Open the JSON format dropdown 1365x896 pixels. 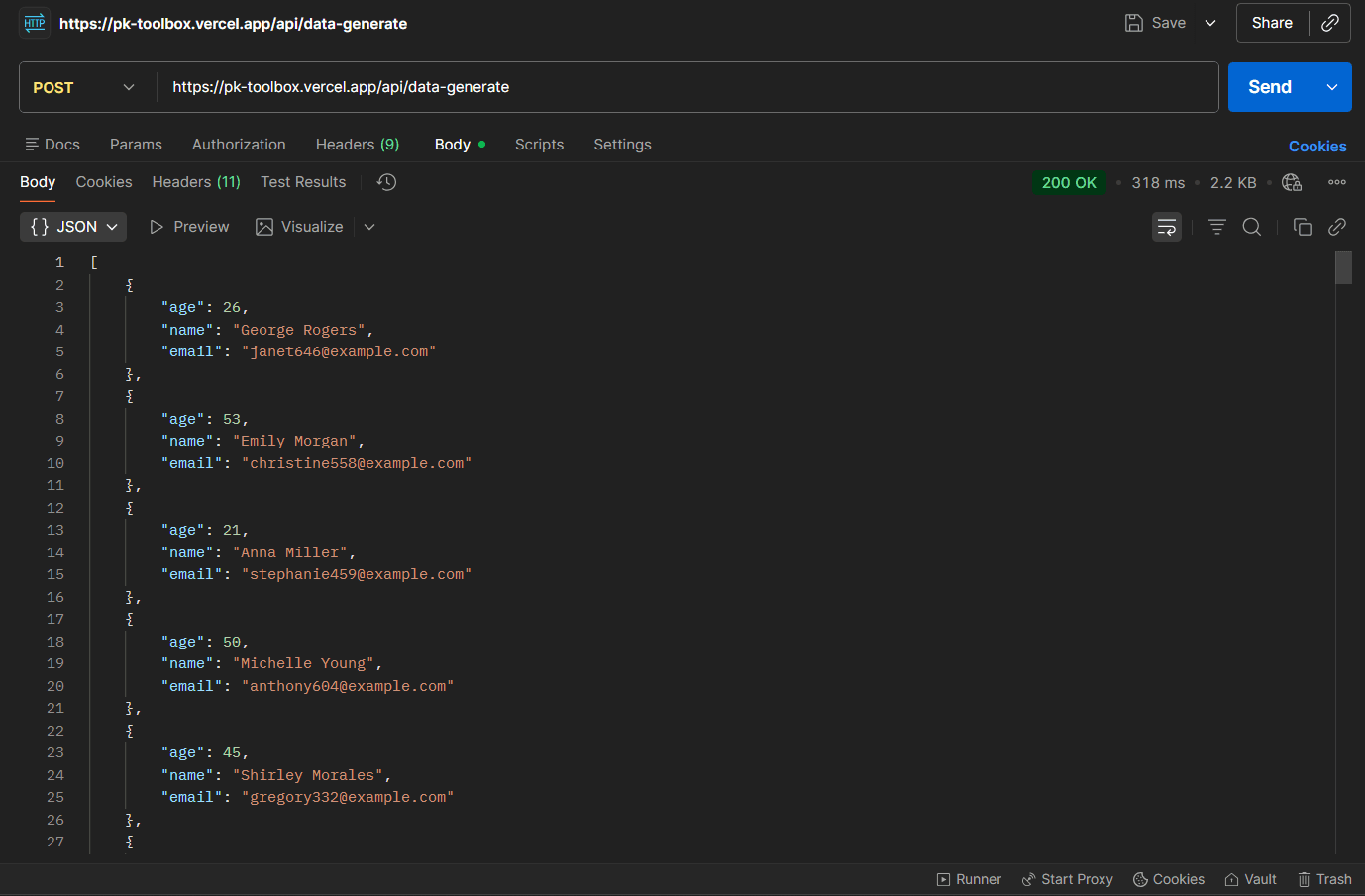pyautogui.click(x=73, y=227)
